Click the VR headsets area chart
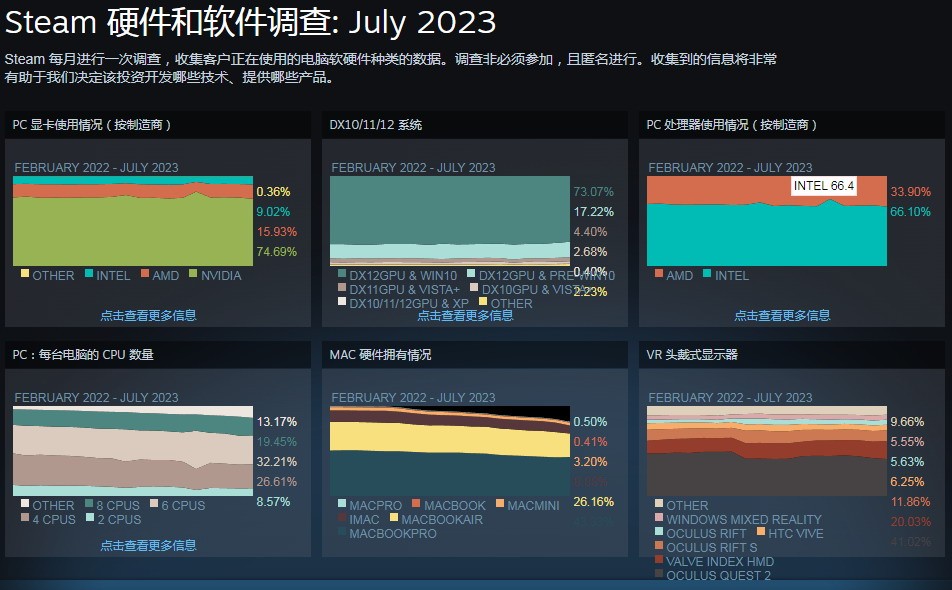 click(767, 451)
